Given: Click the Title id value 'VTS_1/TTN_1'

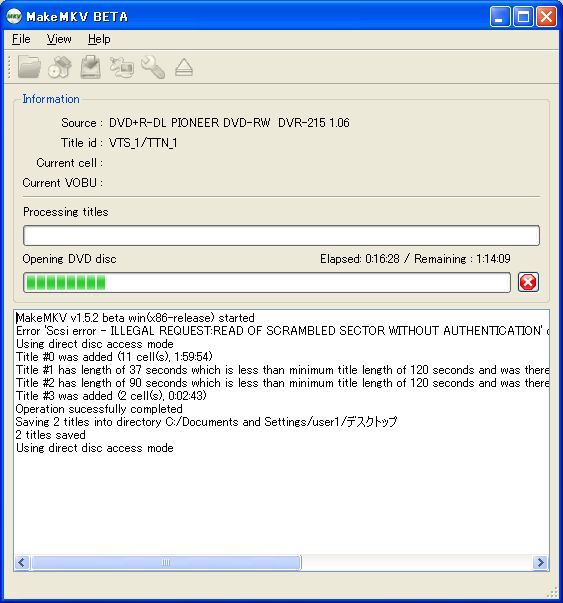Looking at the screenshot, I should point(143,143).
